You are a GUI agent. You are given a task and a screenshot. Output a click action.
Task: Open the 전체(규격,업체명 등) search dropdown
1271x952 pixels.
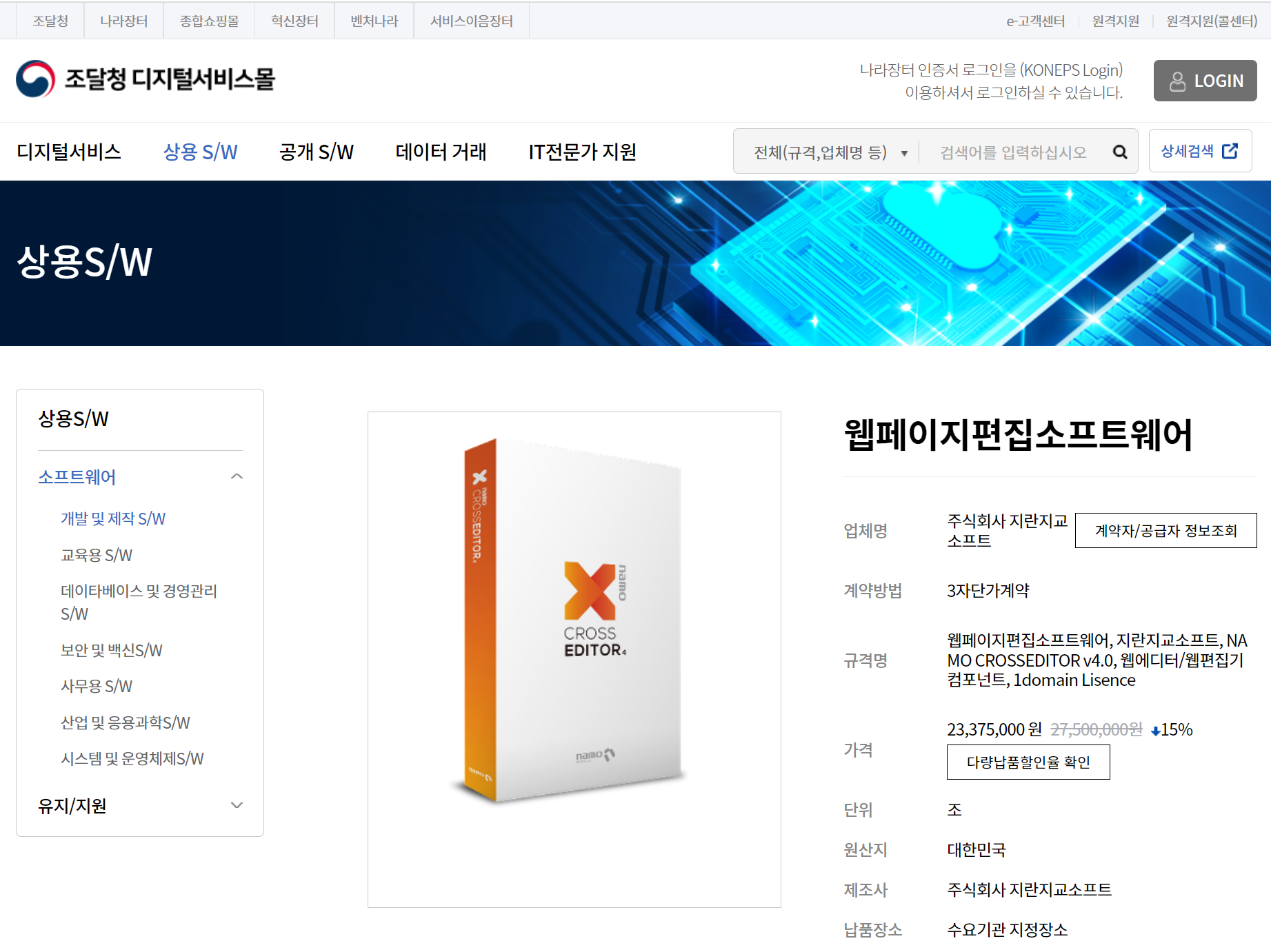click(x=830, y=152)
